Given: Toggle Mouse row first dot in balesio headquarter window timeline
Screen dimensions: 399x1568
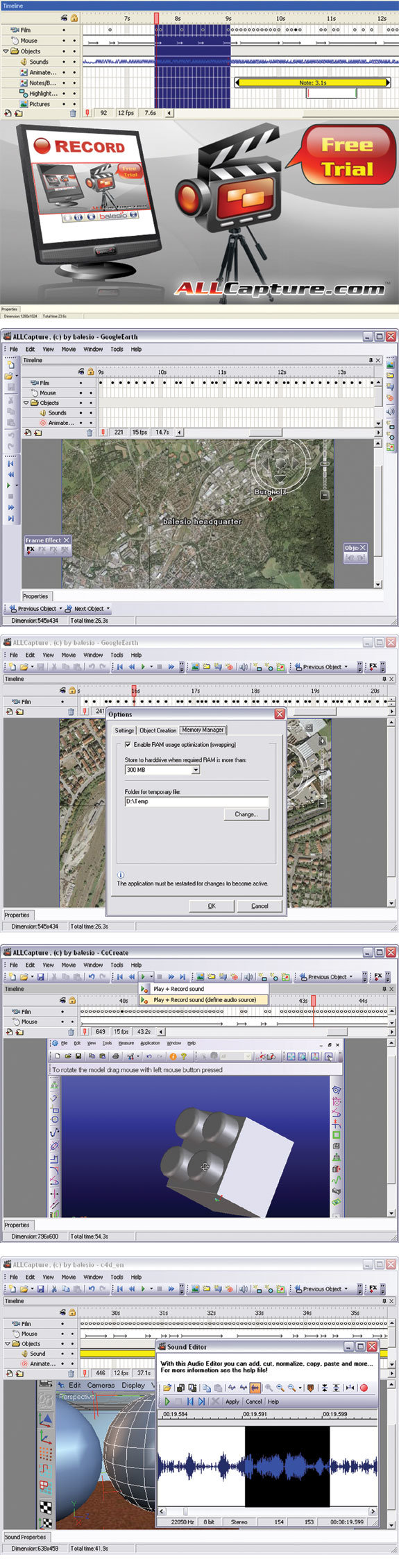Looking at the screenshot, I should coord(80,393).
